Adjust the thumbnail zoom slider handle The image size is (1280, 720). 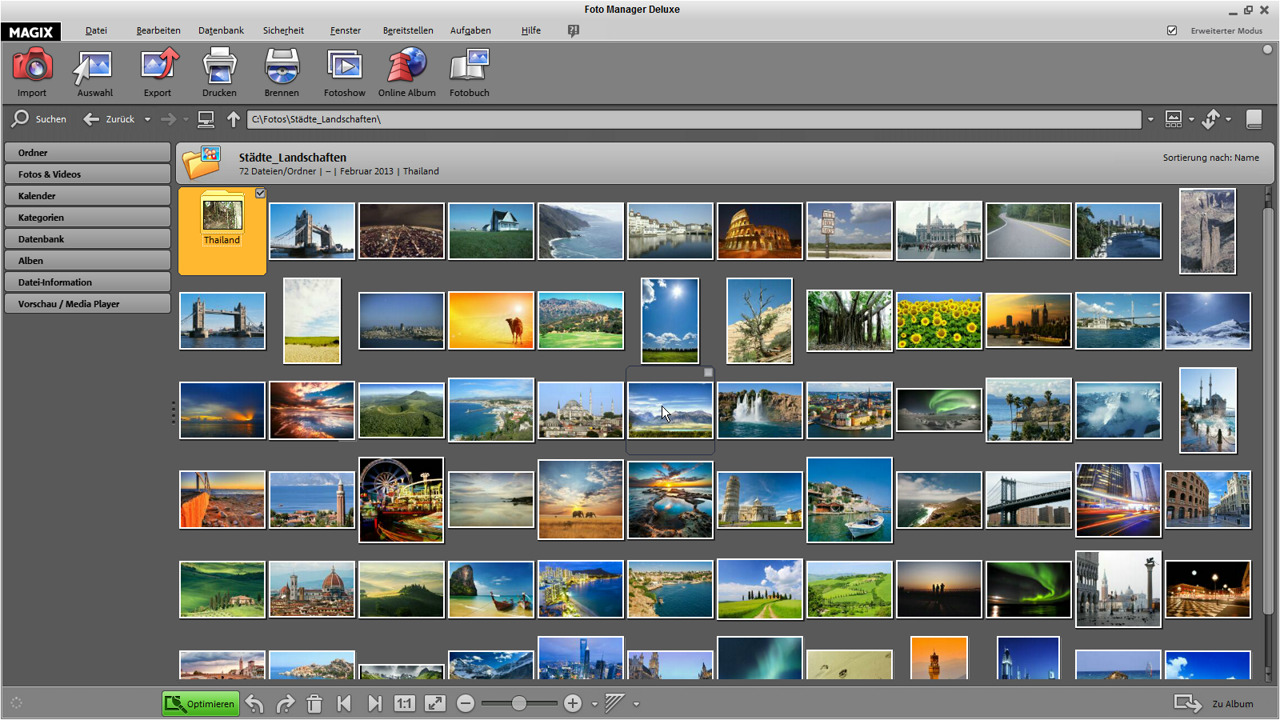(519, 704)
